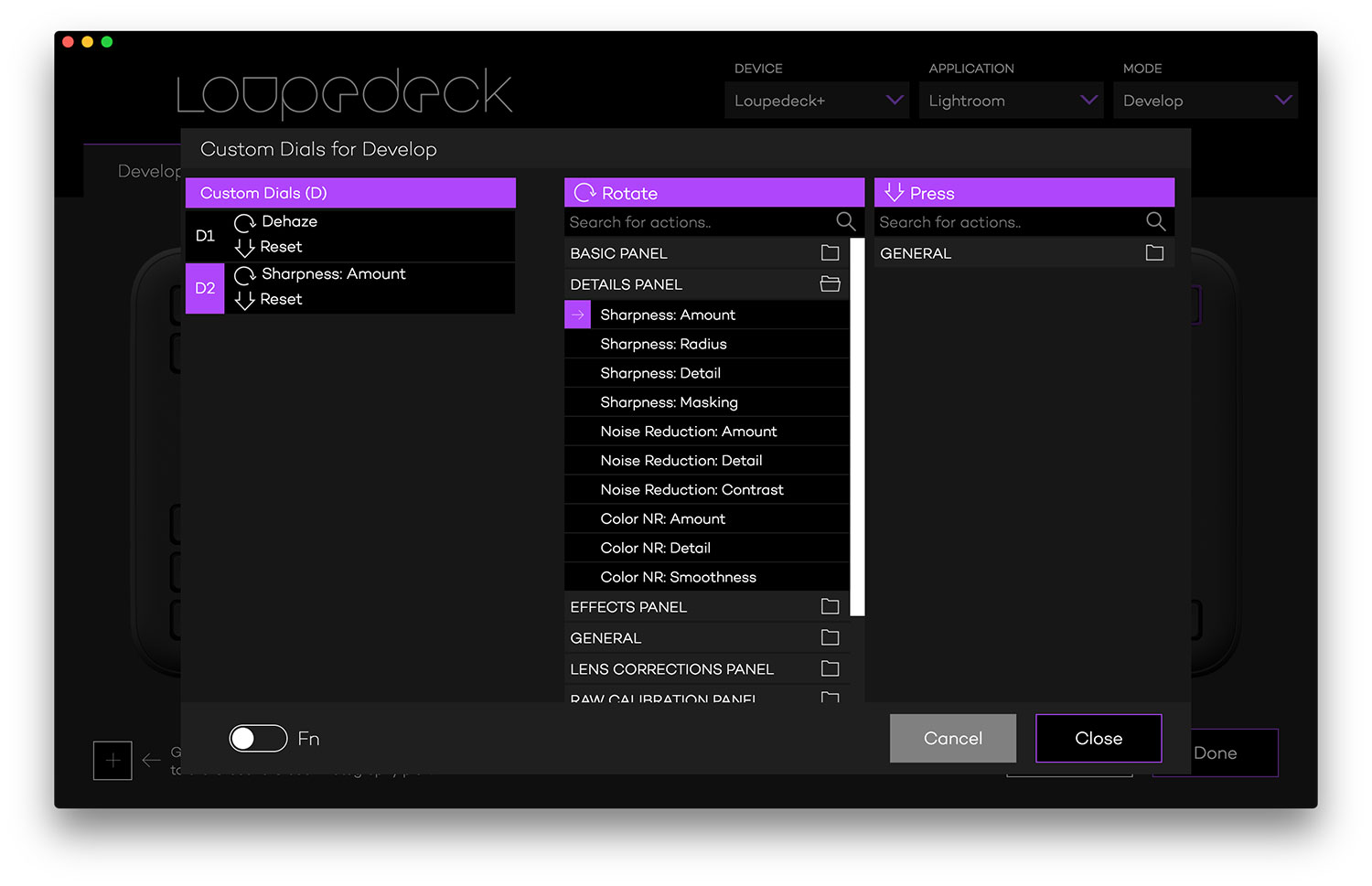Click the EFFECTS PANEL folder icon
This screenshot has width=1372, height=886.
[x=831, y=606]
